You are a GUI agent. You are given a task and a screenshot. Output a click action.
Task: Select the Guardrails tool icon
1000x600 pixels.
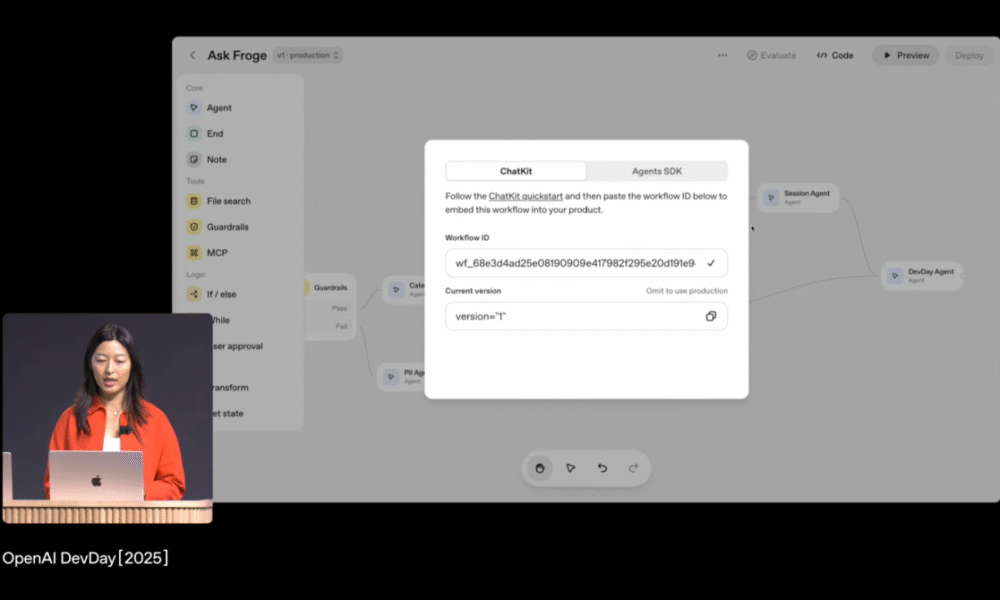pos(194,227)
